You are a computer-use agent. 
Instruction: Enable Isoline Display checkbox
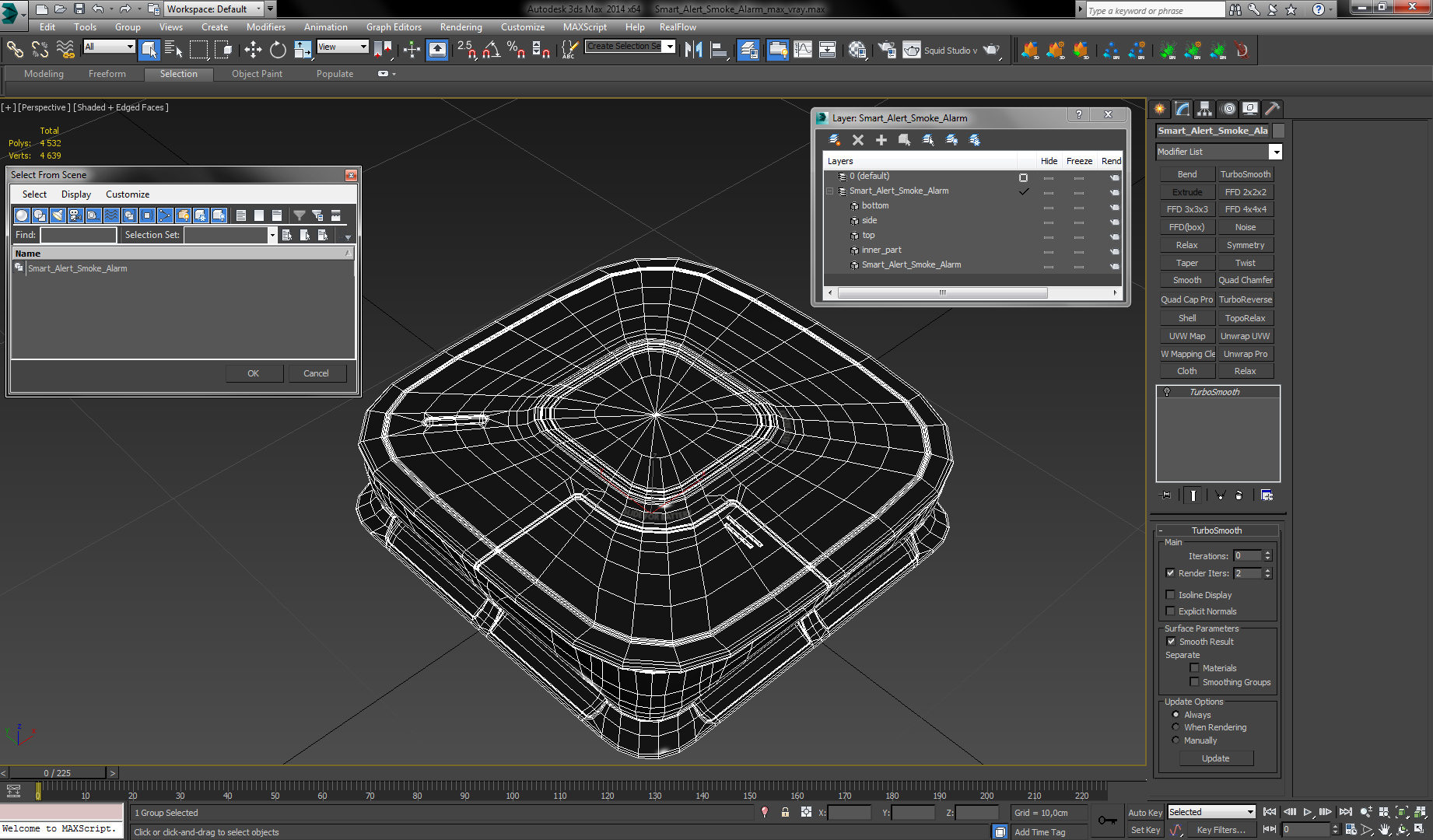pyautogui.click(x=1171, y=595)
